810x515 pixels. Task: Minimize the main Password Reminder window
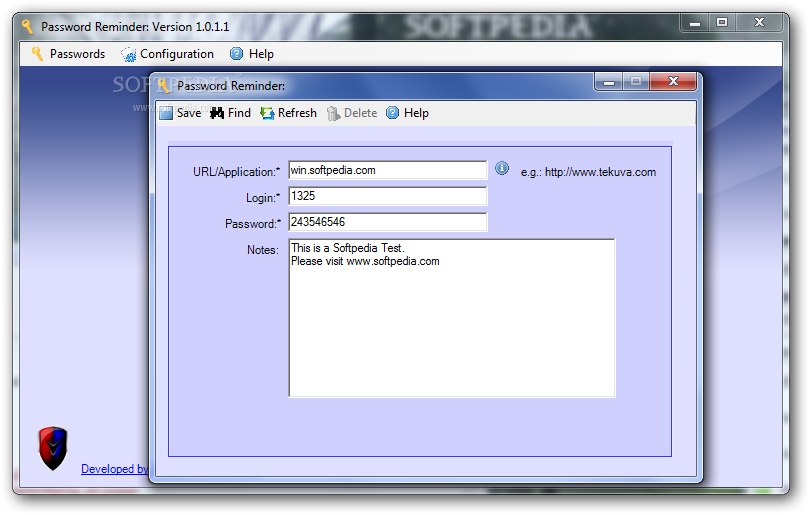click(695, 23)
